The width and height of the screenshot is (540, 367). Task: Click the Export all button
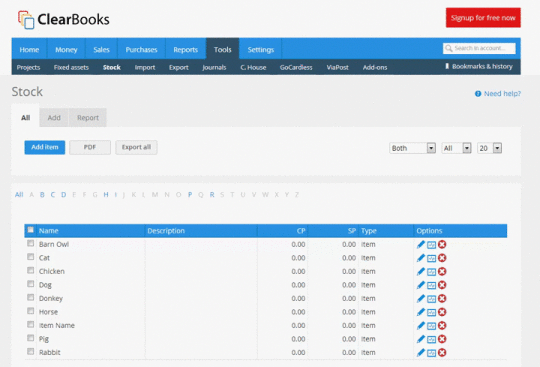tap(136, 147)
